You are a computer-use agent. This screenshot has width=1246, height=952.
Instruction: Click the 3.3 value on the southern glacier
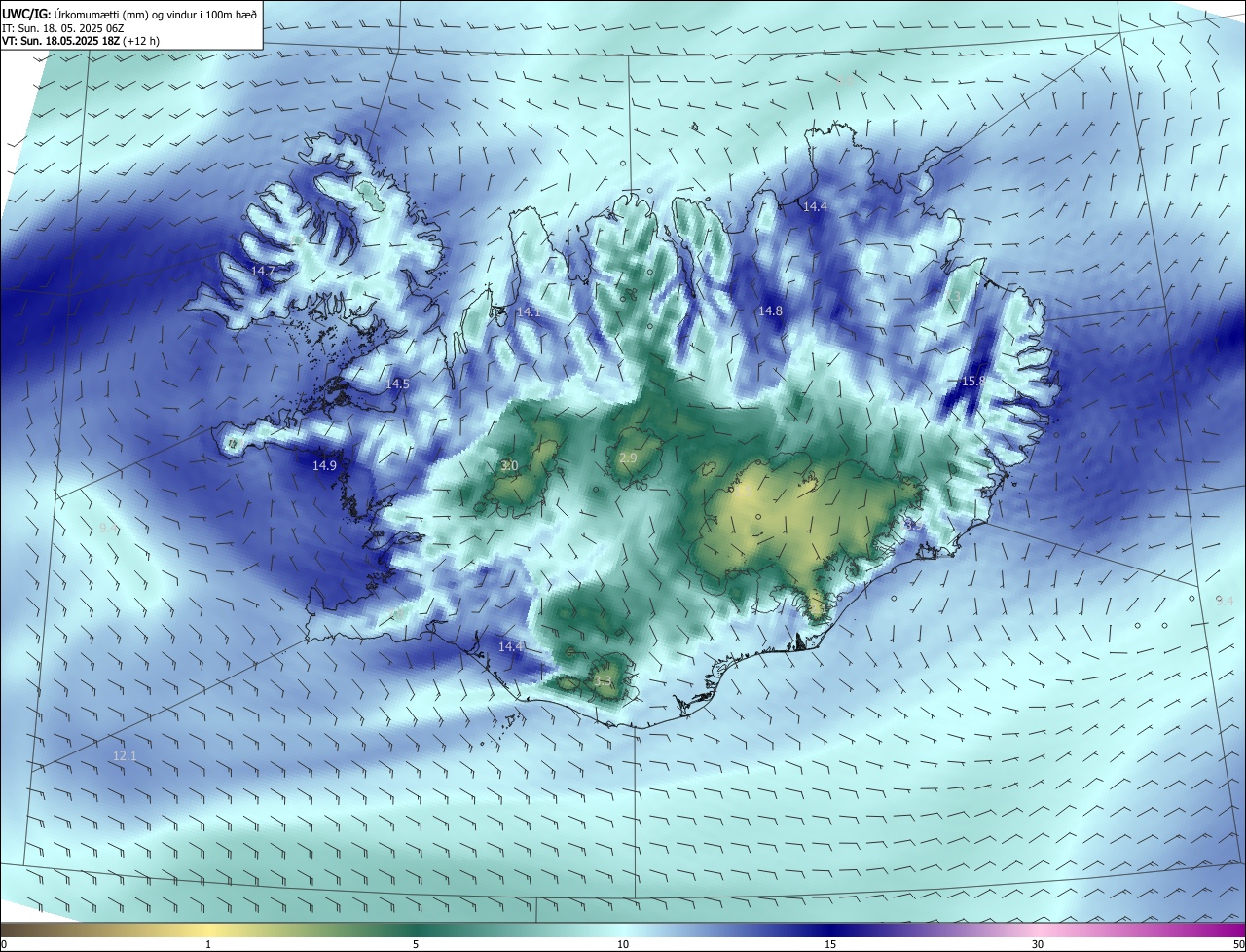pos(603,681)
